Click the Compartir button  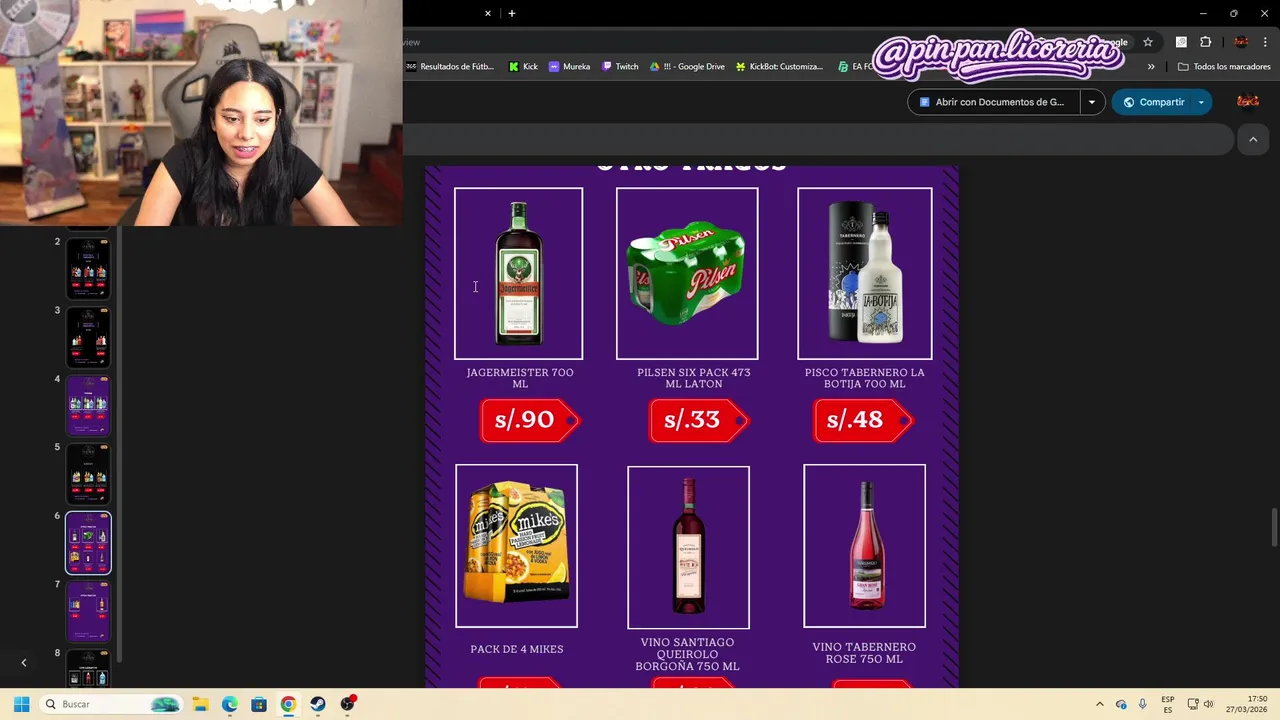[1152, 102]
